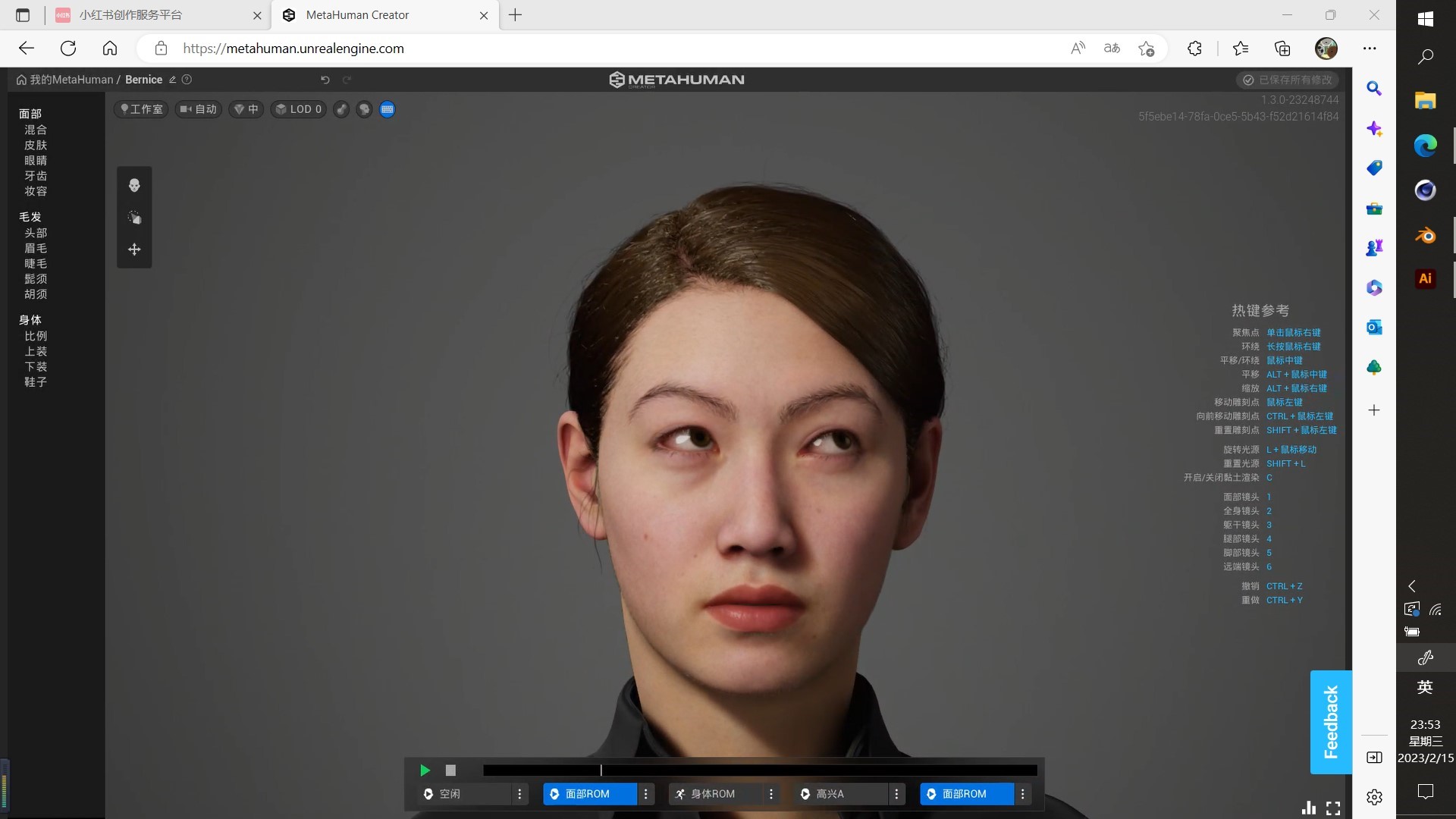Open Blender from the Windows taskbar

click(x=1425, y=236)
